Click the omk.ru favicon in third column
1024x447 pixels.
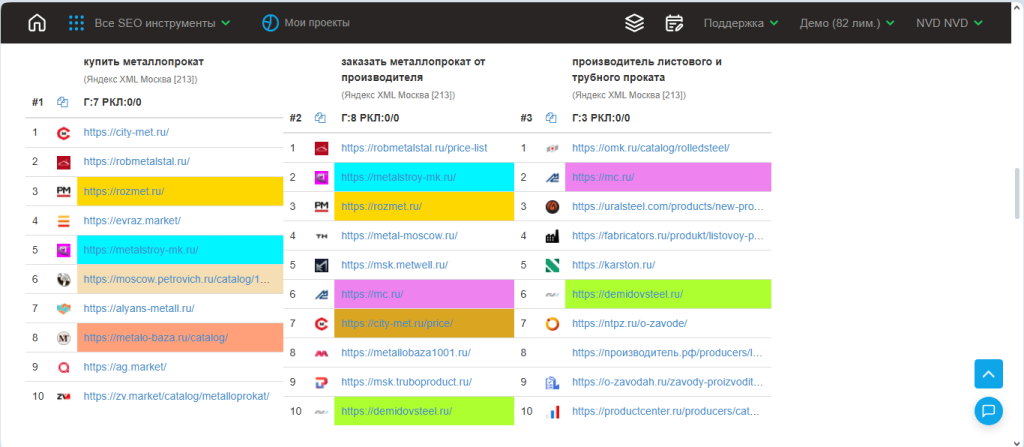552,148
